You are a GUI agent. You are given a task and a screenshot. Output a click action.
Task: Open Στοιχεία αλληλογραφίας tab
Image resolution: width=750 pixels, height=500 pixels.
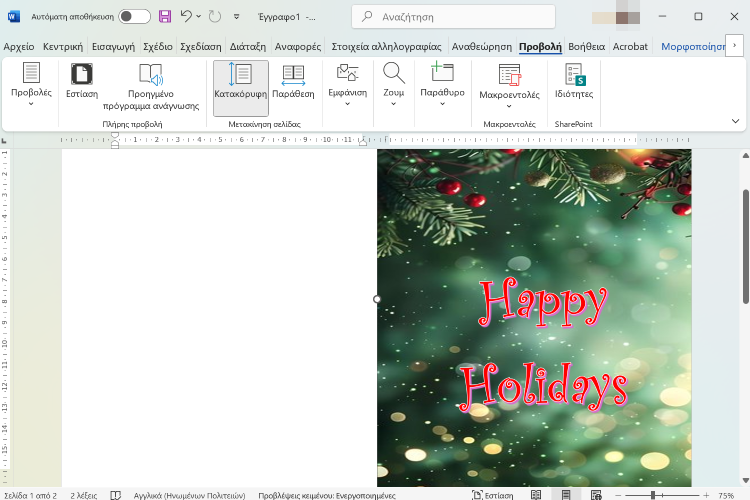pyautogui.click(x=386, y=46)
